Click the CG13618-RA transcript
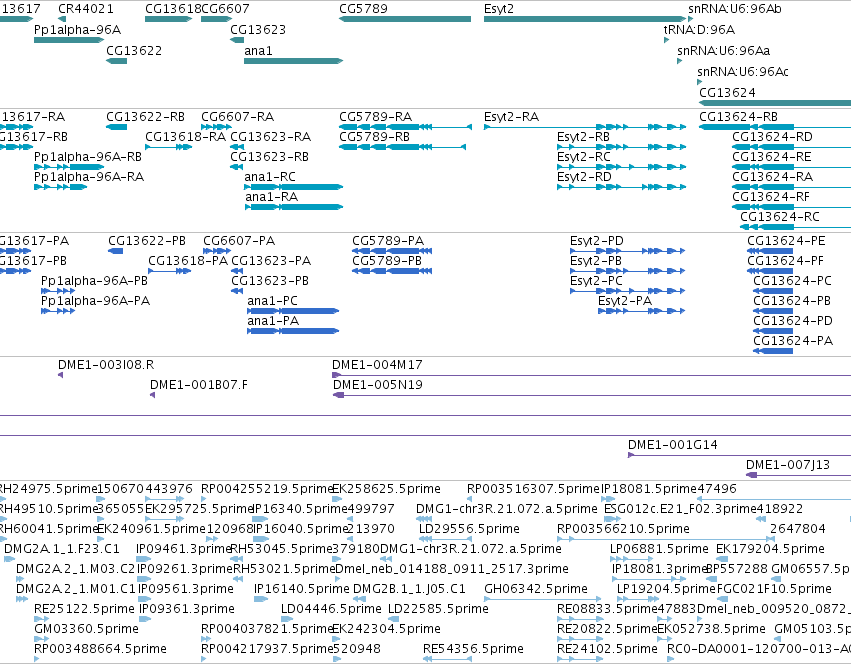The image size is (851, 664). click(x=169, y=147)
